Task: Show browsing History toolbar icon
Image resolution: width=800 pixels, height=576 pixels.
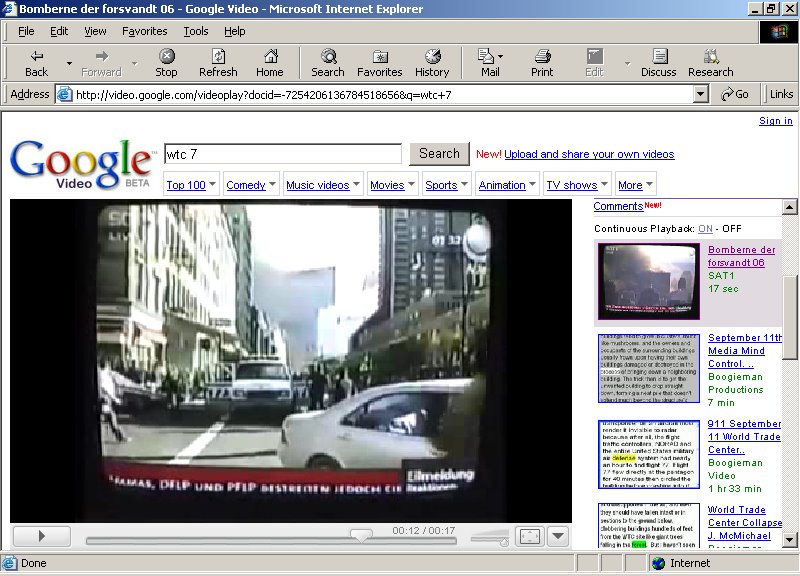Action: 432,63
